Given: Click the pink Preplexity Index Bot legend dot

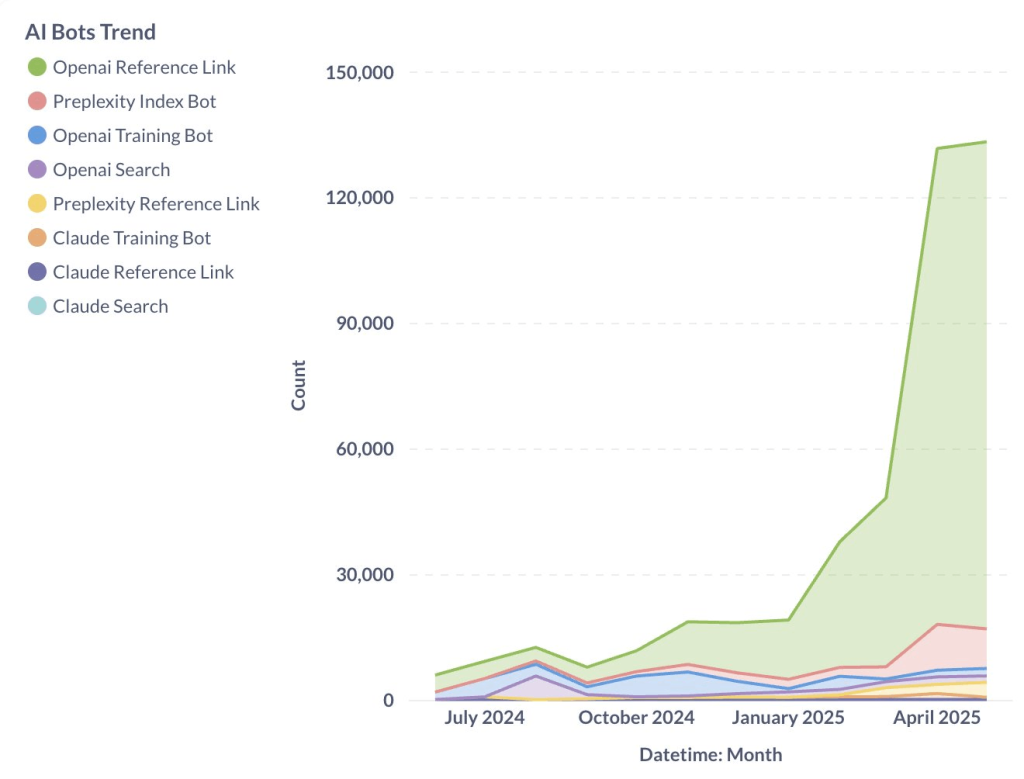Looking at the screenshot, I should click(x=37, y=102).
